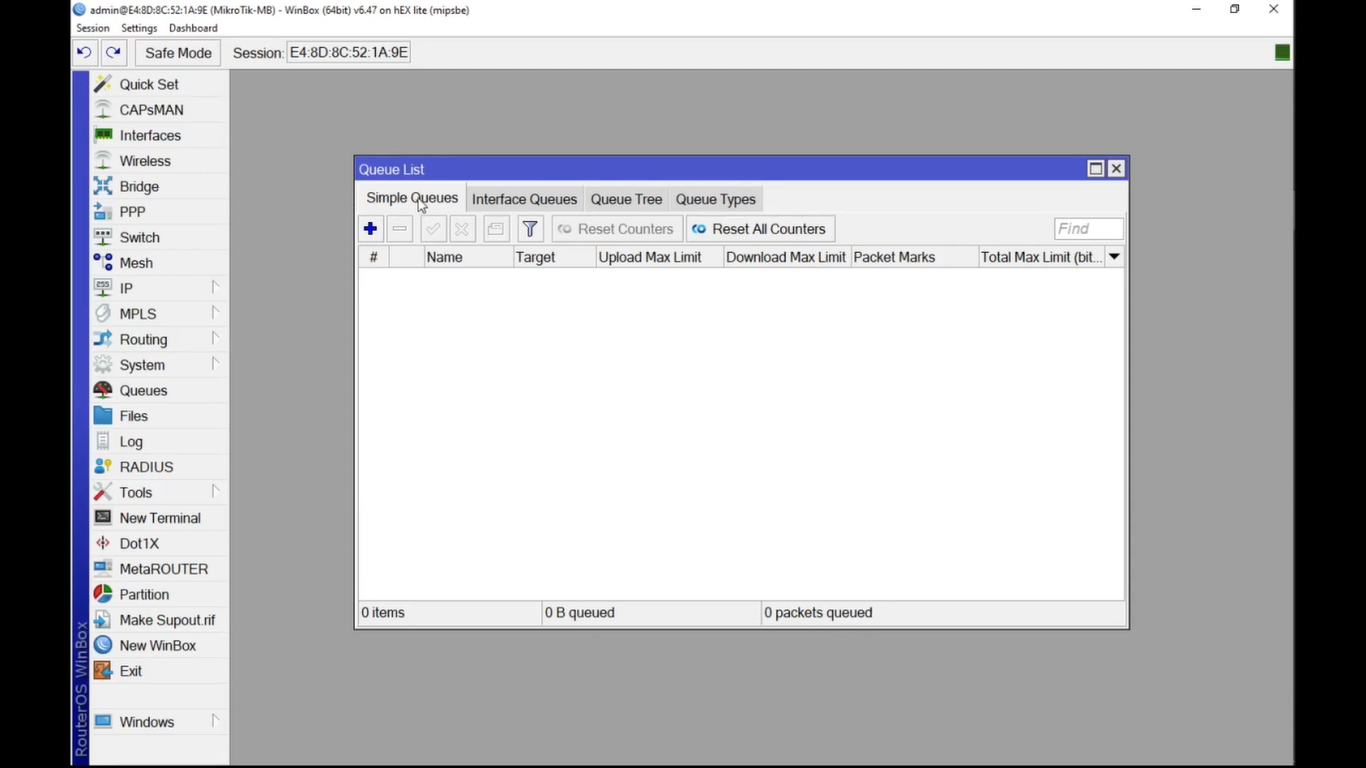Open the Session menu
Viewport: 1366px width, 768px height.
point(93,28)
